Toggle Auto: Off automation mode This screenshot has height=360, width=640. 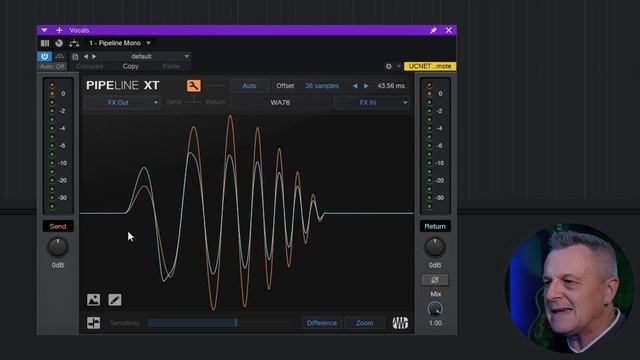pyautogui.click(x=52, y=67)
